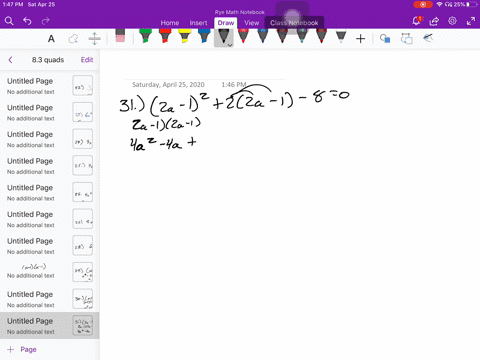Screen dimensions: 480x360
Task: Select the Draw tab
Action: [226, 23]
